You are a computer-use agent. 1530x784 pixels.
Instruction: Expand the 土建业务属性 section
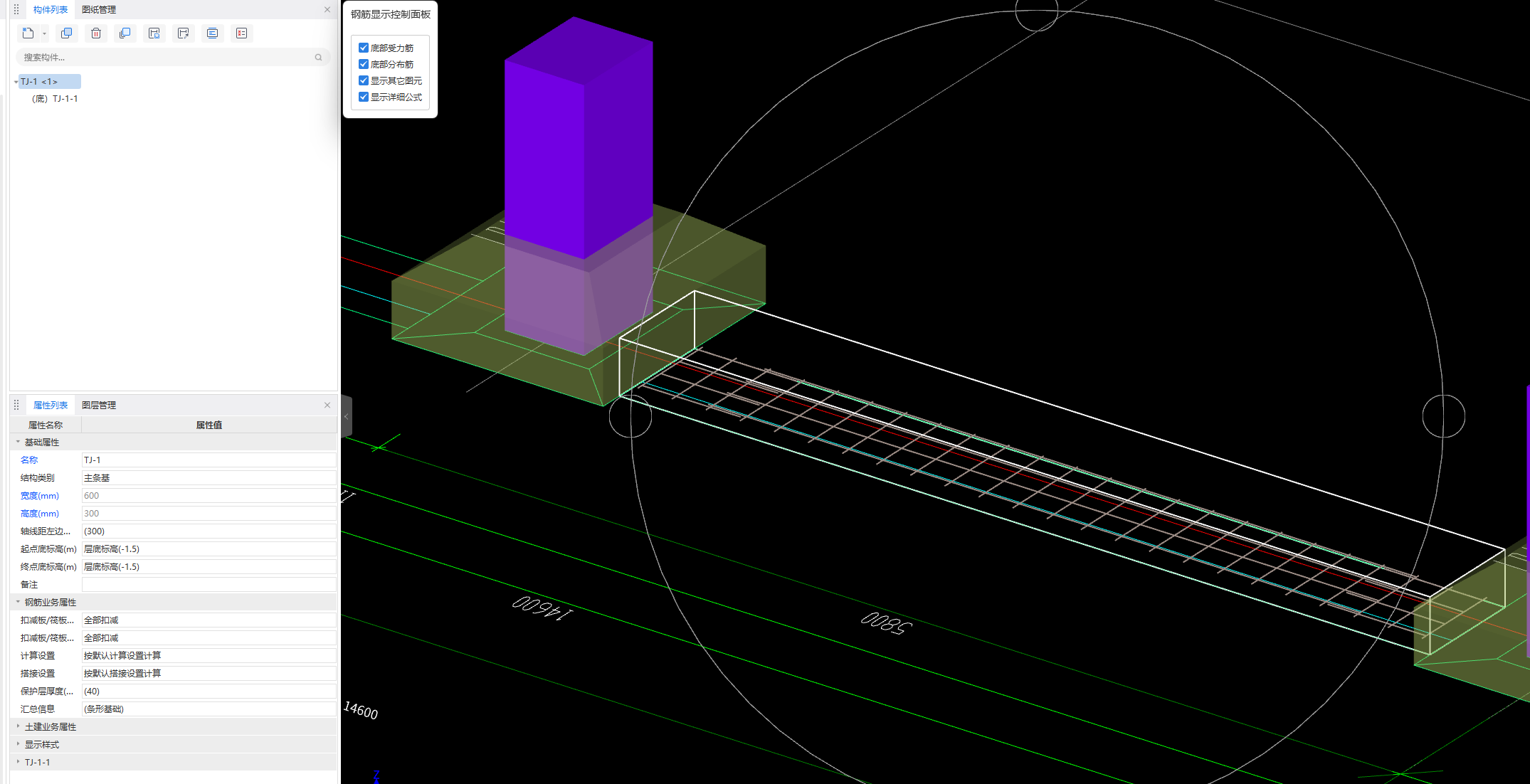18,726
